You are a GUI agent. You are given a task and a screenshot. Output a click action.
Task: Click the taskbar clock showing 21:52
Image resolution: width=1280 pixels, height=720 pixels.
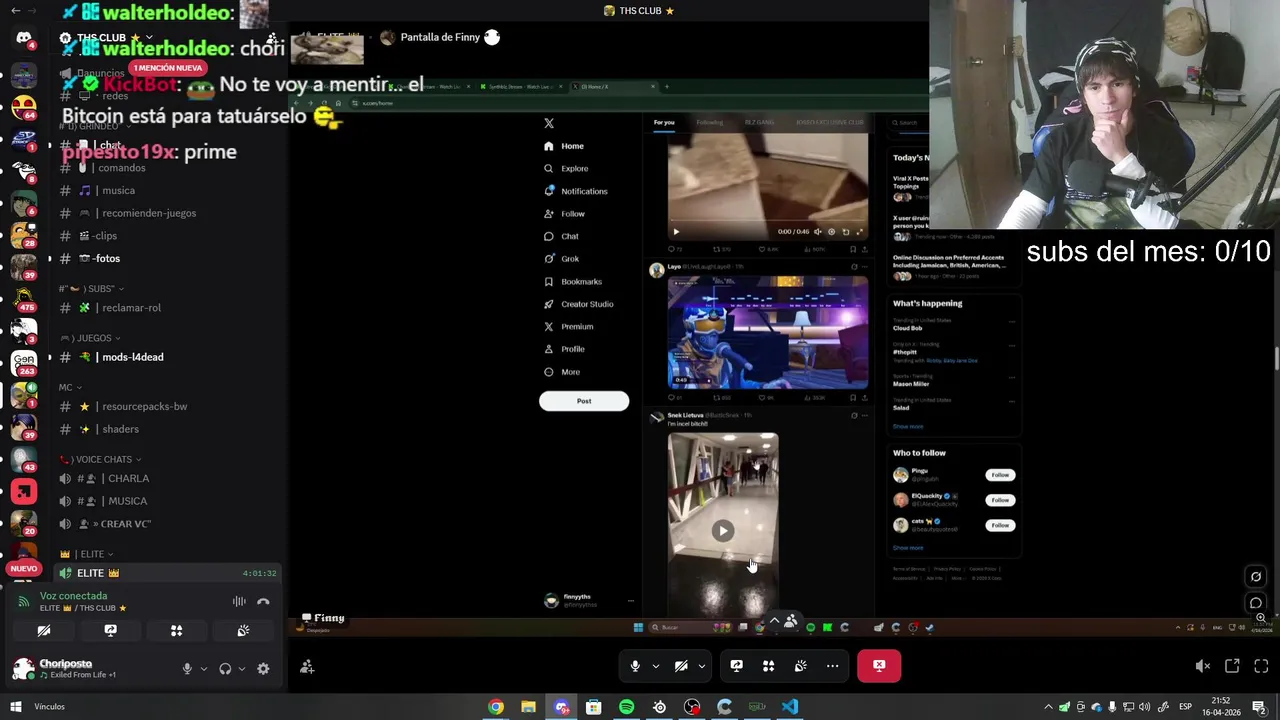(x=1220, y=707)
